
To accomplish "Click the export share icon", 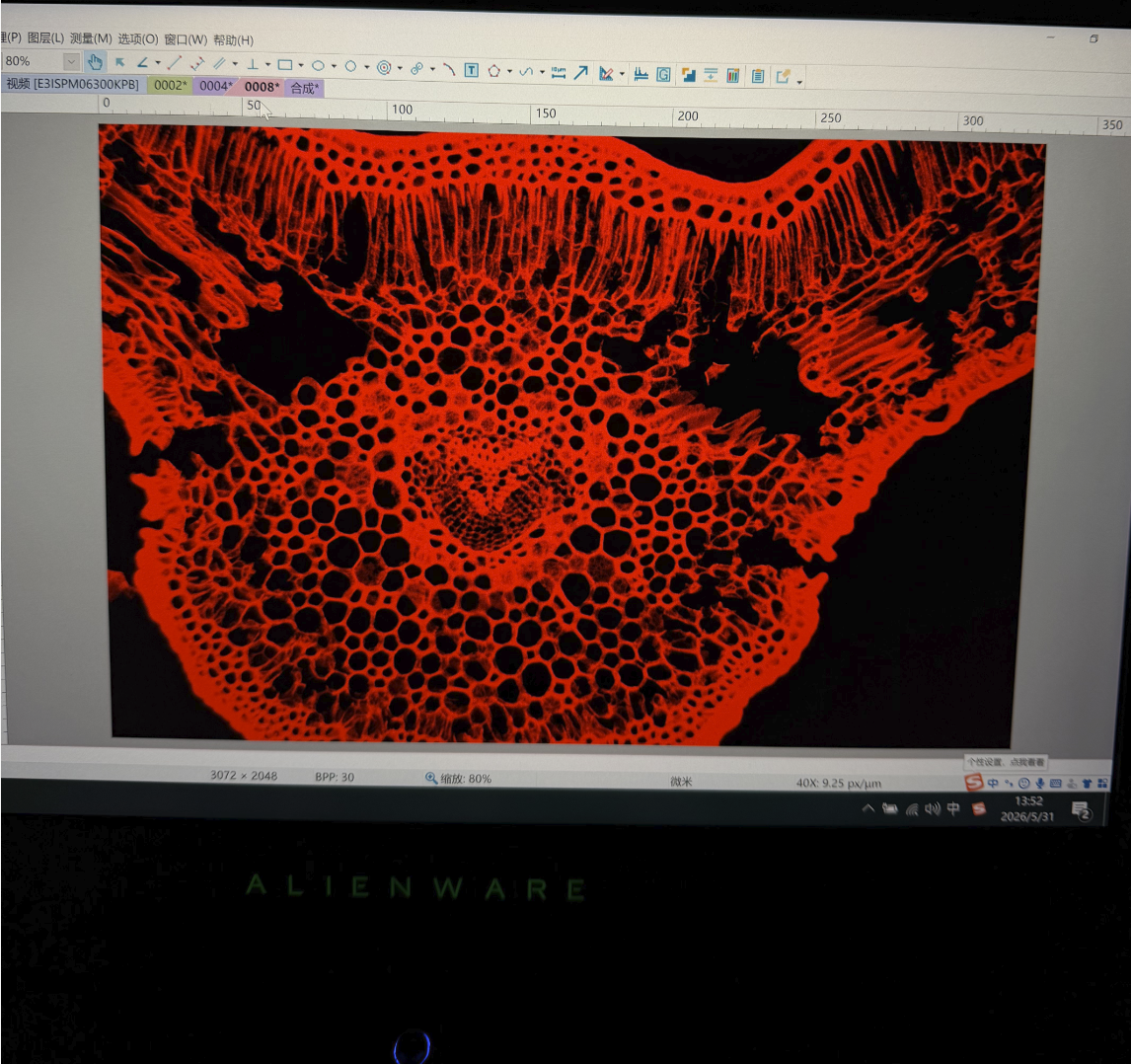I will coord(783,76).
